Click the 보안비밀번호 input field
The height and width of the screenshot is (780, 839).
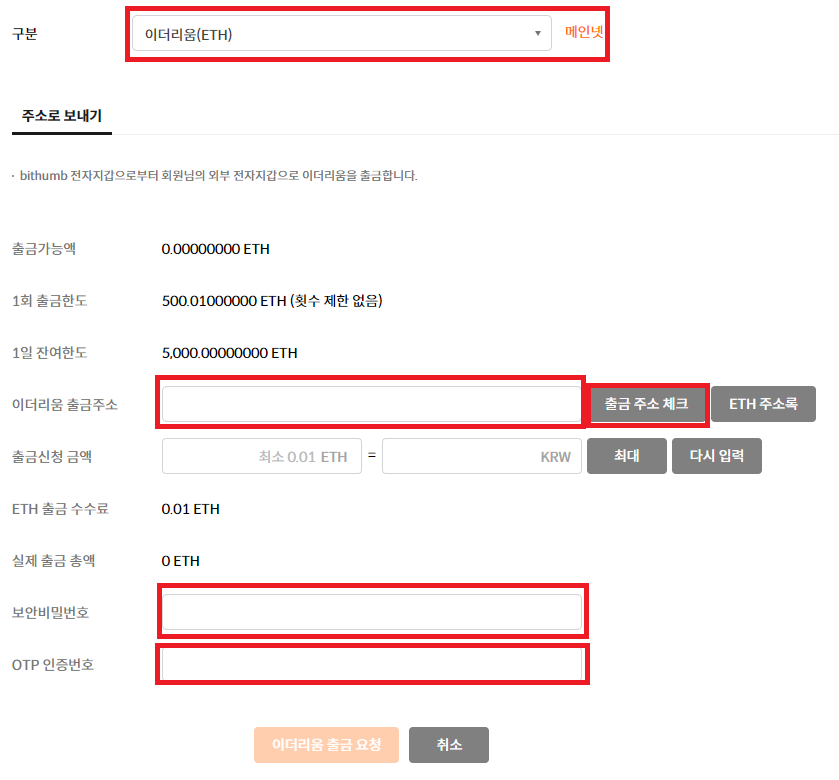(x=371, y=611)
